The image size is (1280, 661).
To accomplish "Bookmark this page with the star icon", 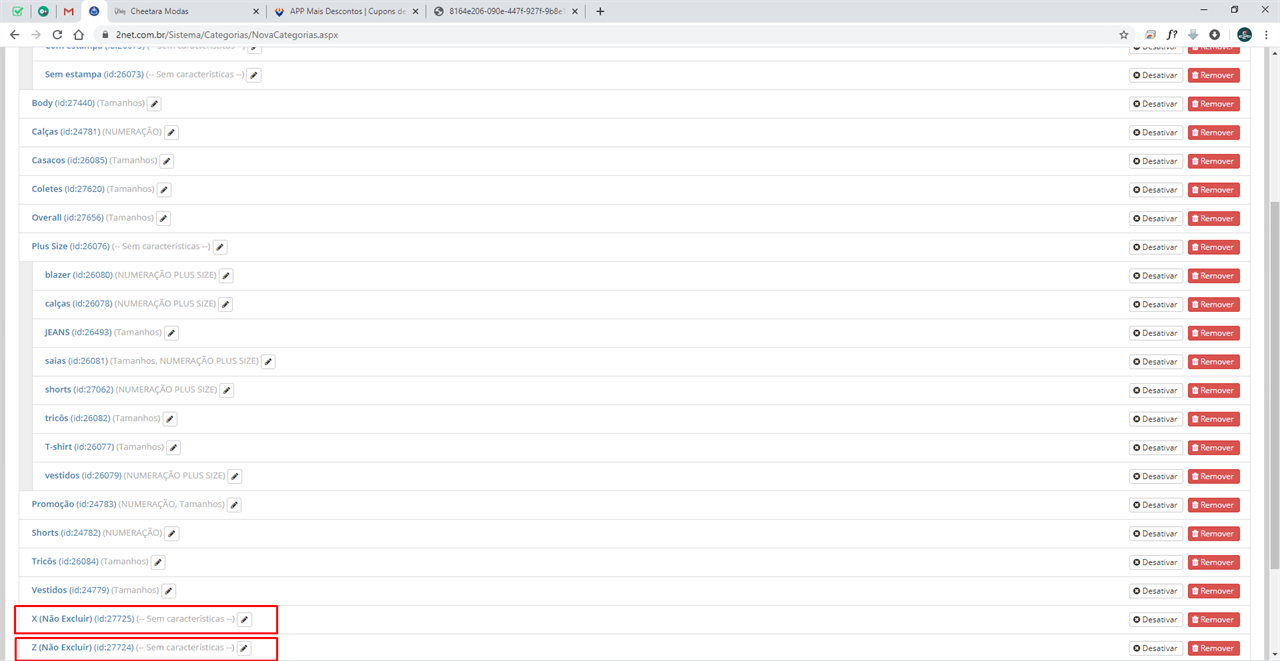I will coord(1124,34).
